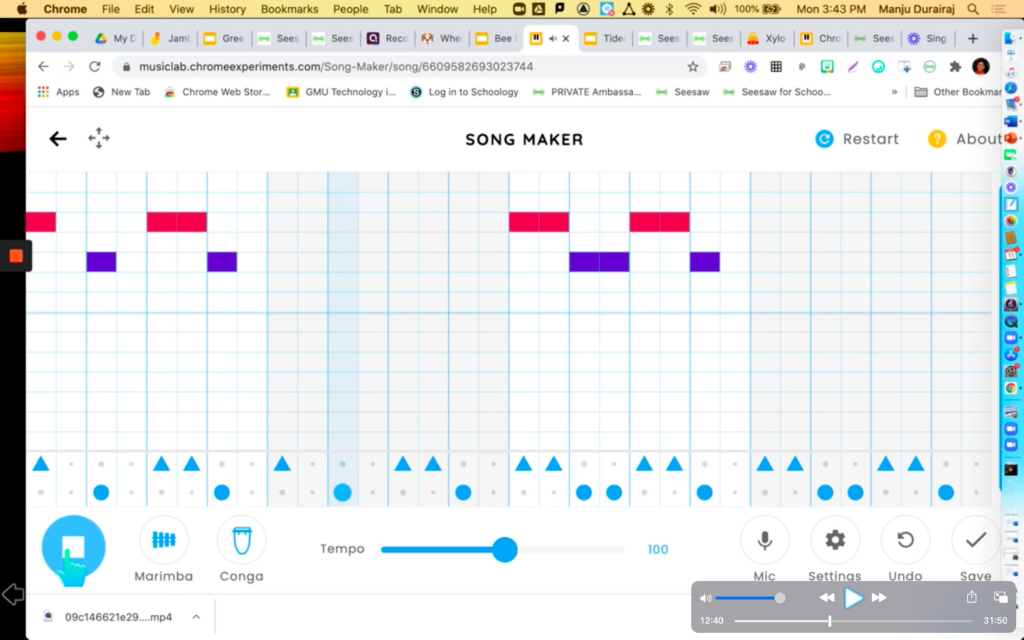Click the Mic recording icon

point(764,540)
